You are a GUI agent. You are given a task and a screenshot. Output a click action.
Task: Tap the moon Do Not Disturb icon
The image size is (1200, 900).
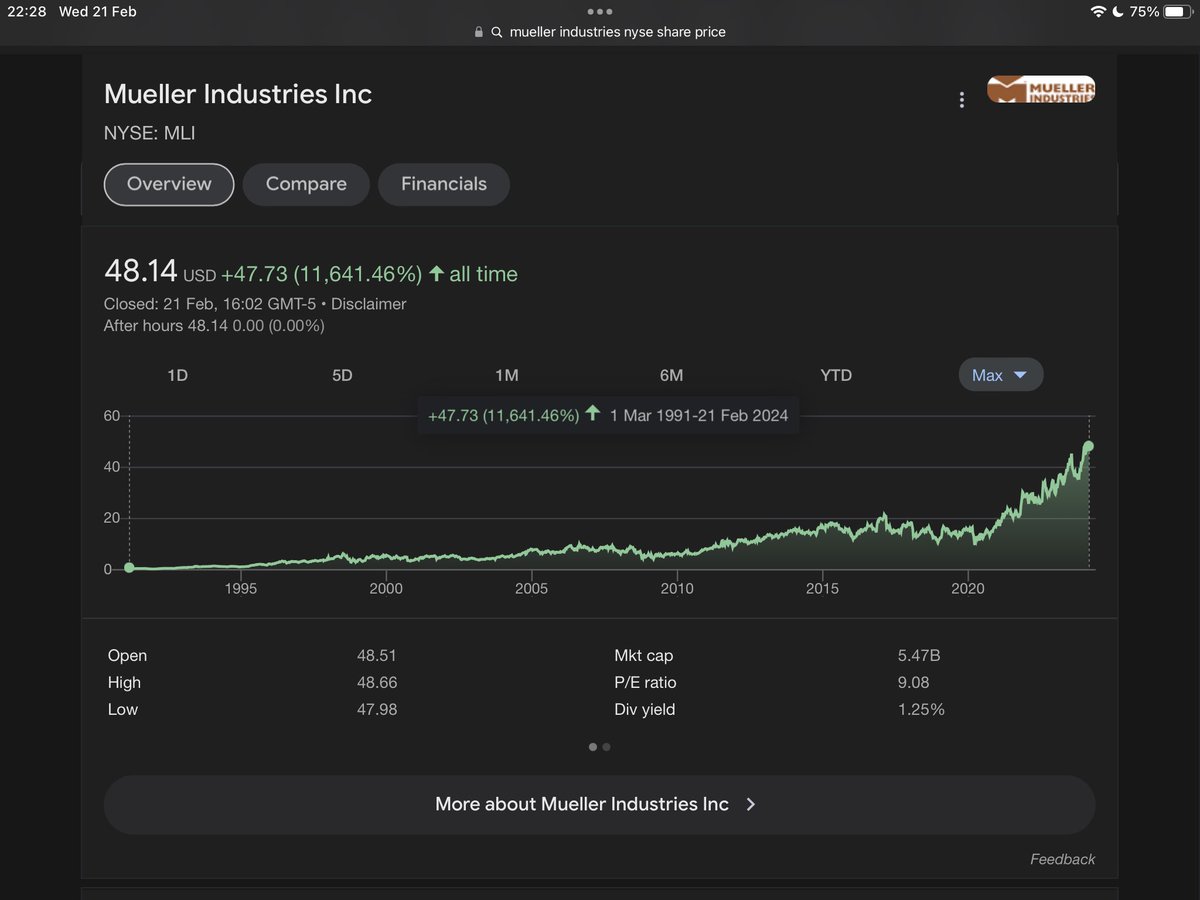[1117, 12]
